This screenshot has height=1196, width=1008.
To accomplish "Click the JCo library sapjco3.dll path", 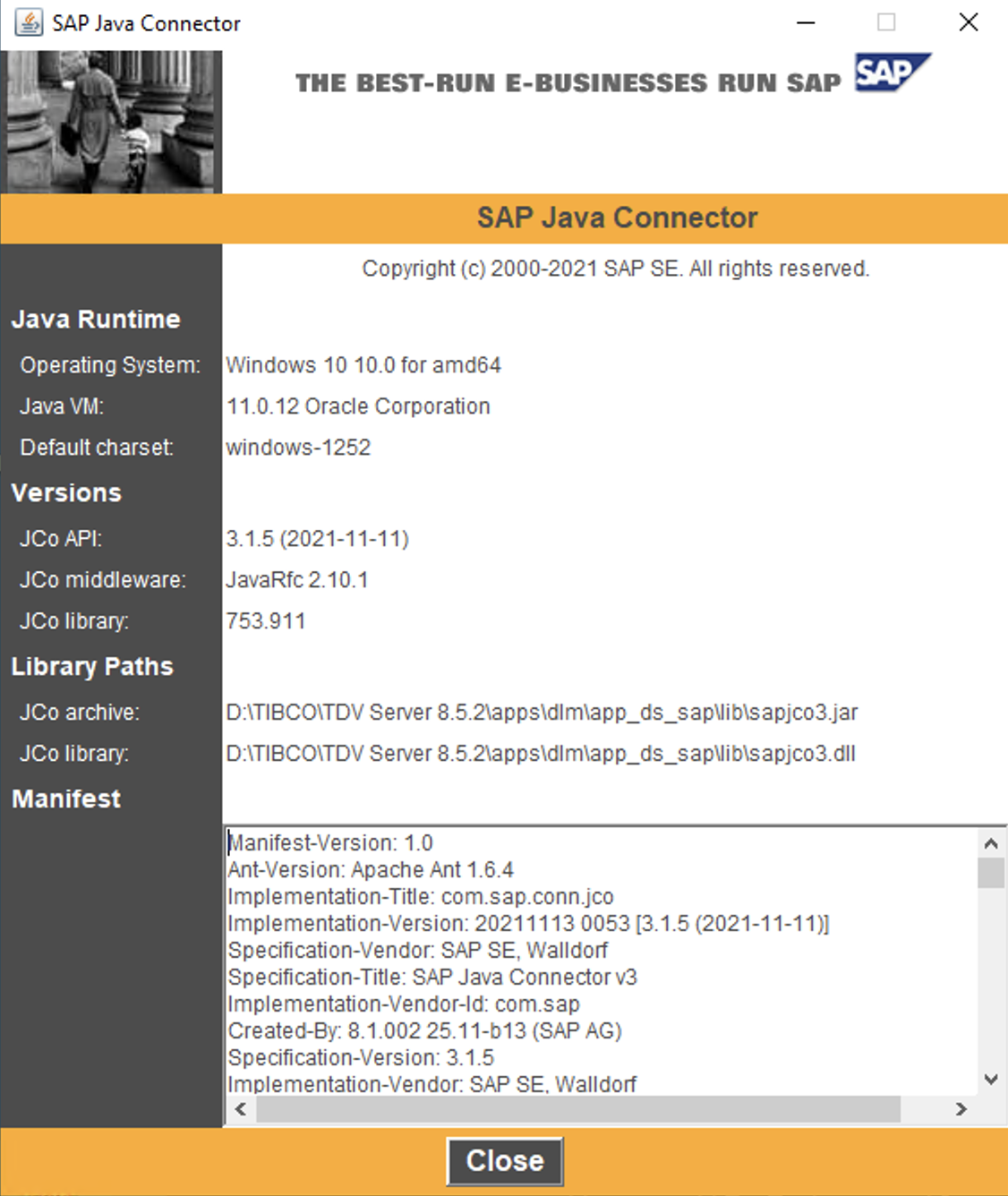I will [541, 754].
